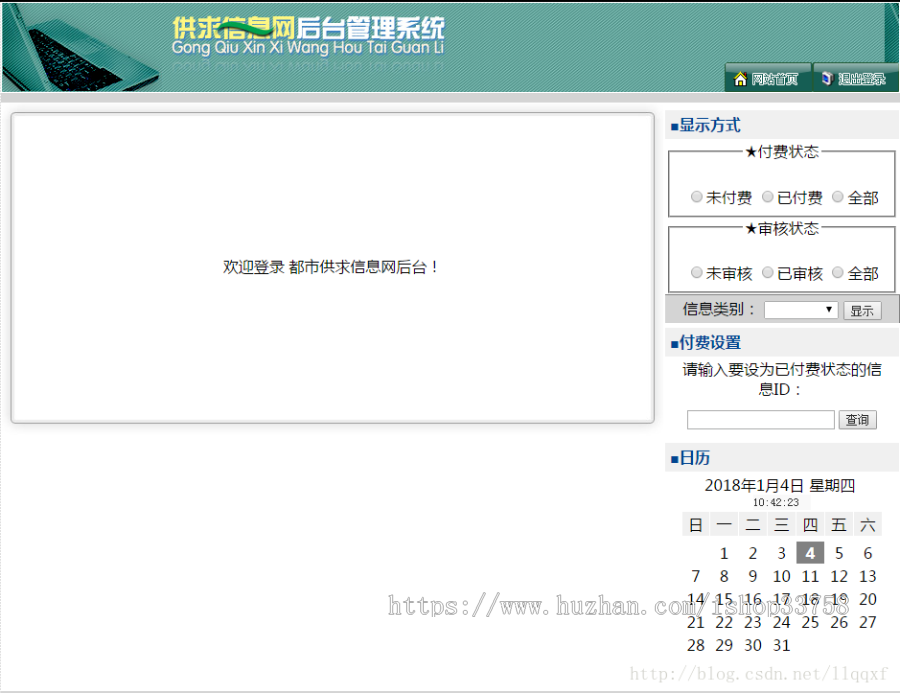Click the blue square icon beside 付费设置
900x693 pixels.
point(671,342)
